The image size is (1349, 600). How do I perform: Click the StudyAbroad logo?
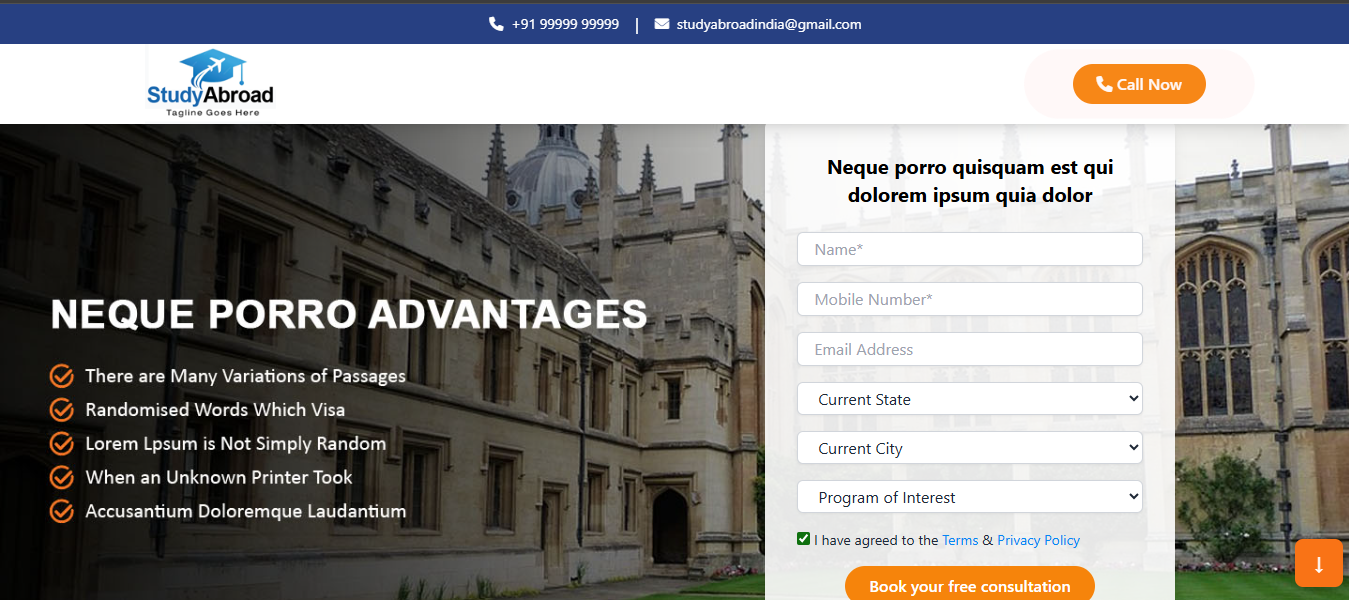(x=210, y=84)
